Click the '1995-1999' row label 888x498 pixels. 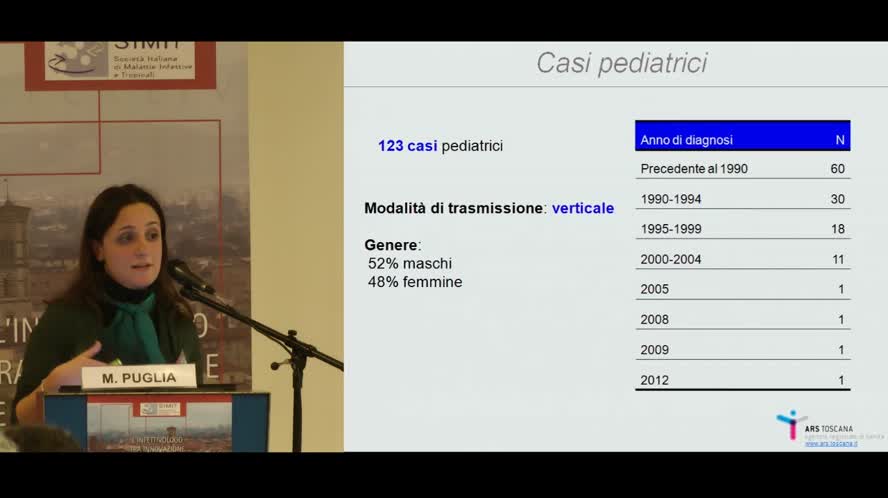[671, 229]
